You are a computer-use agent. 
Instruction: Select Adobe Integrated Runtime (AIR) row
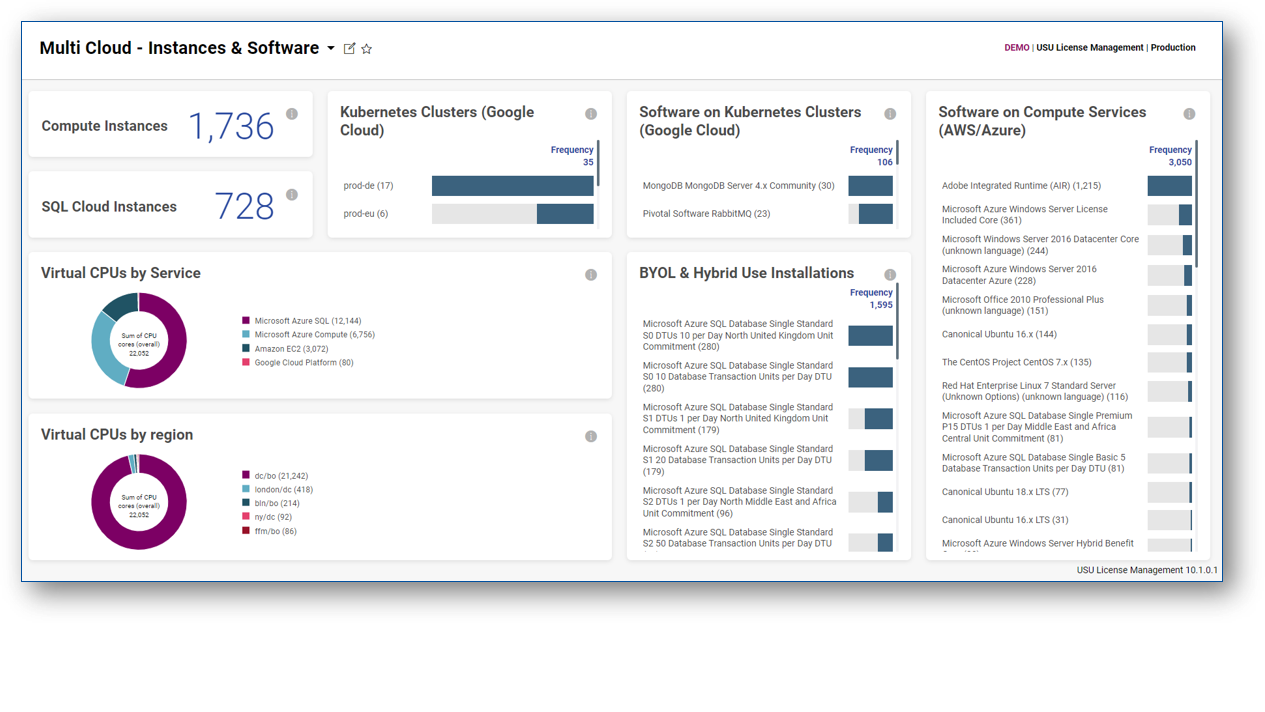tap(1066, 186)
